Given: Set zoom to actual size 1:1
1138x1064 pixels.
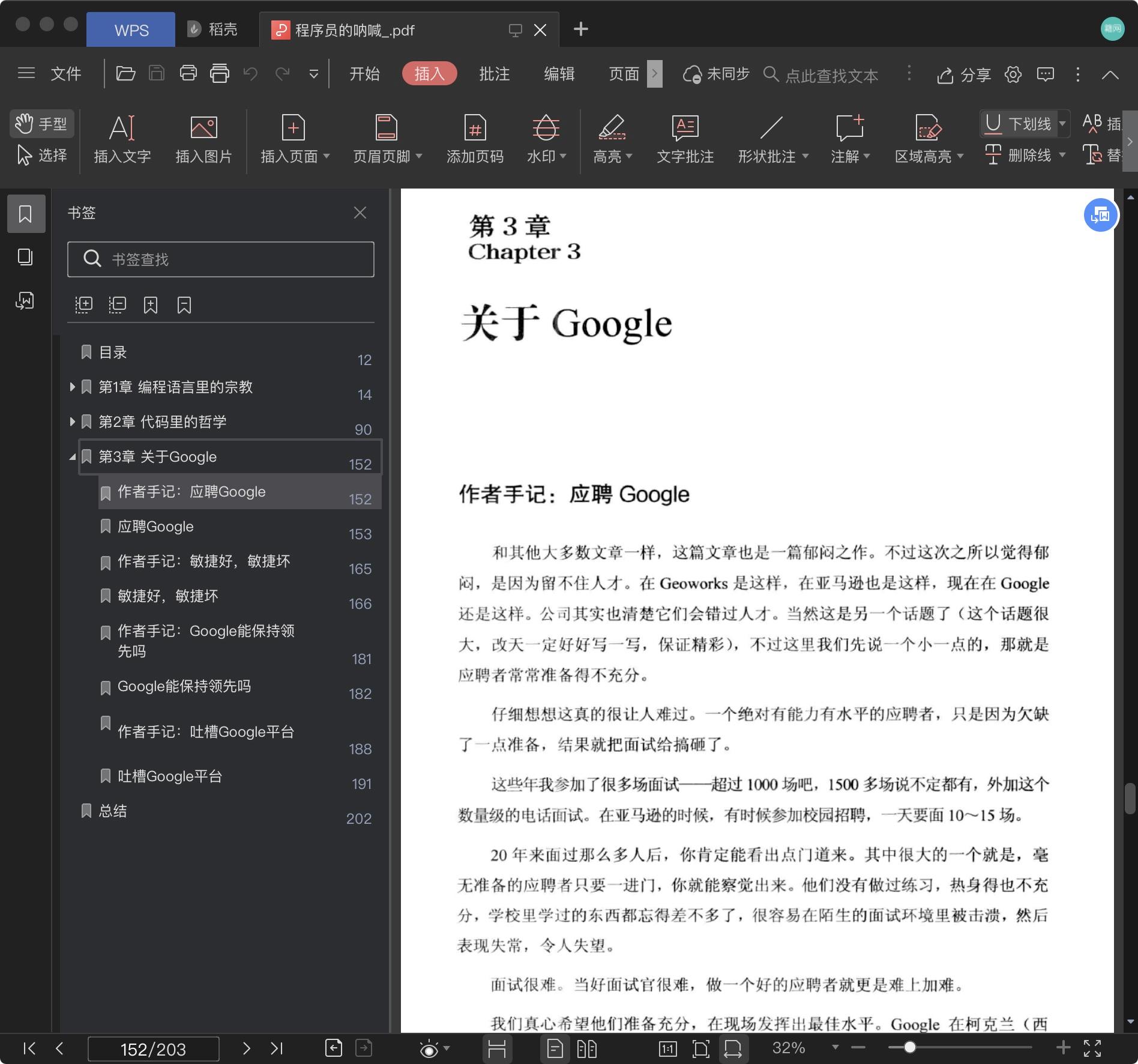Looking at the screenshot, I should coord(668,1048).
